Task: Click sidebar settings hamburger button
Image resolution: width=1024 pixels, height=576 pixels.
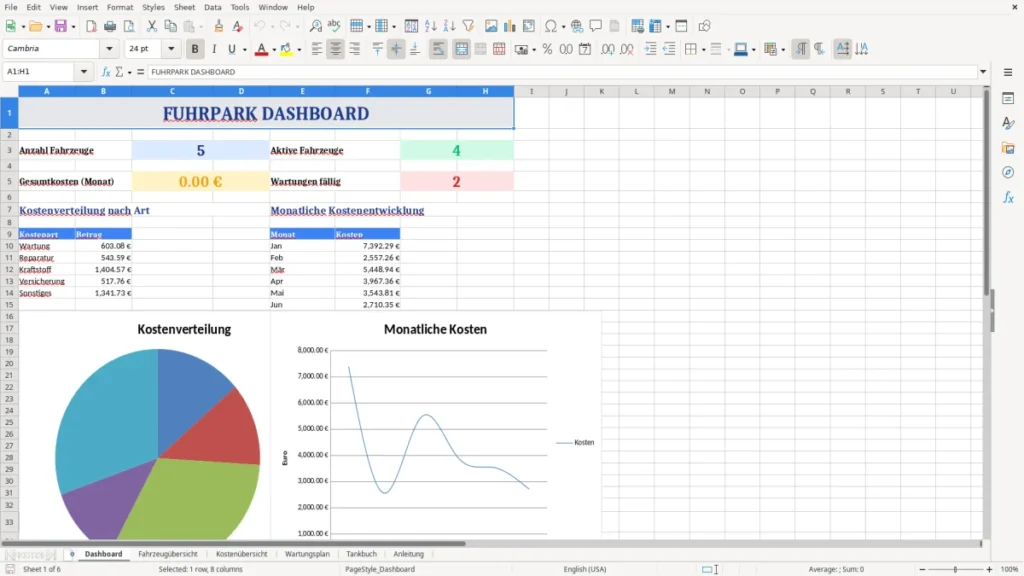Action: point(1008,72)
